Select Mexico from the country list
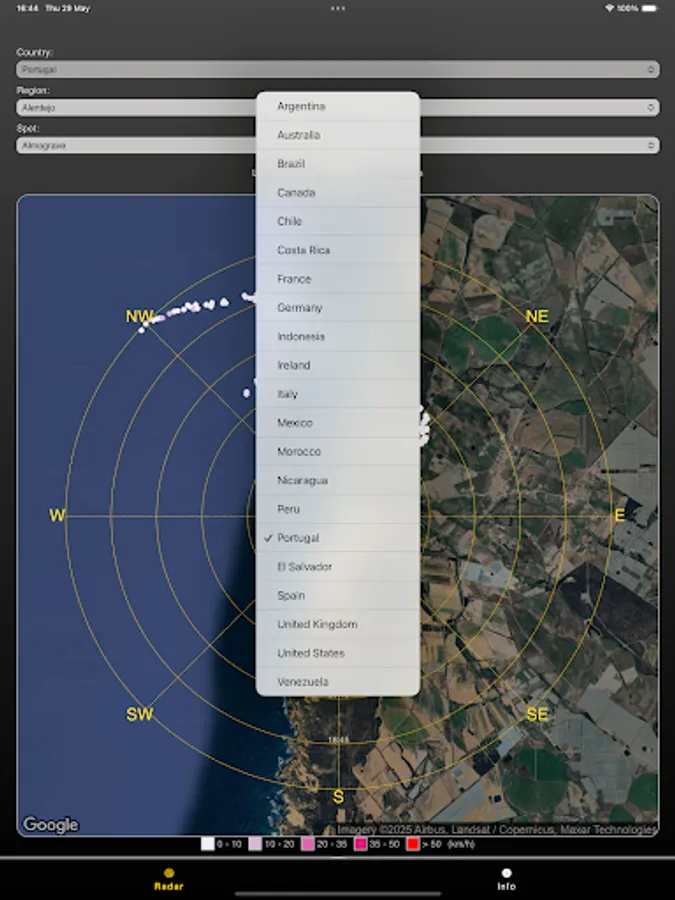The width and height of the screenshot is (675, 900). pyautogui.click(x=338, y=422)
